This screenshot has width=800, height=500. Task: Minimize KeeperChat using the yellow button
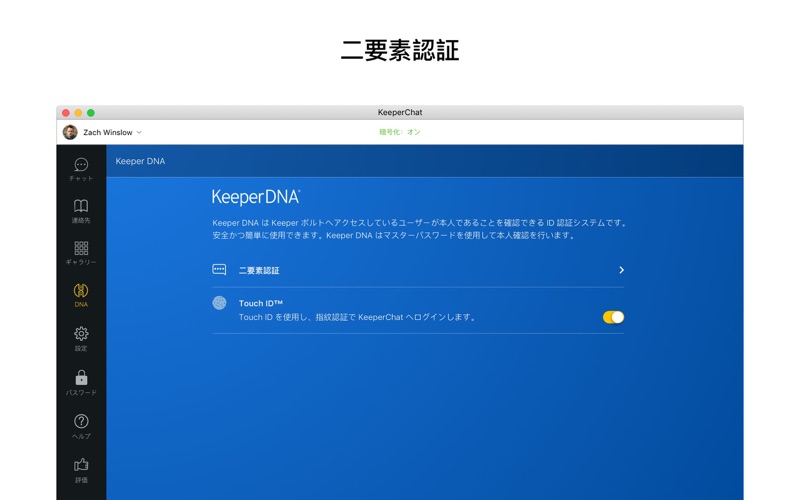[x=78, y=113]
